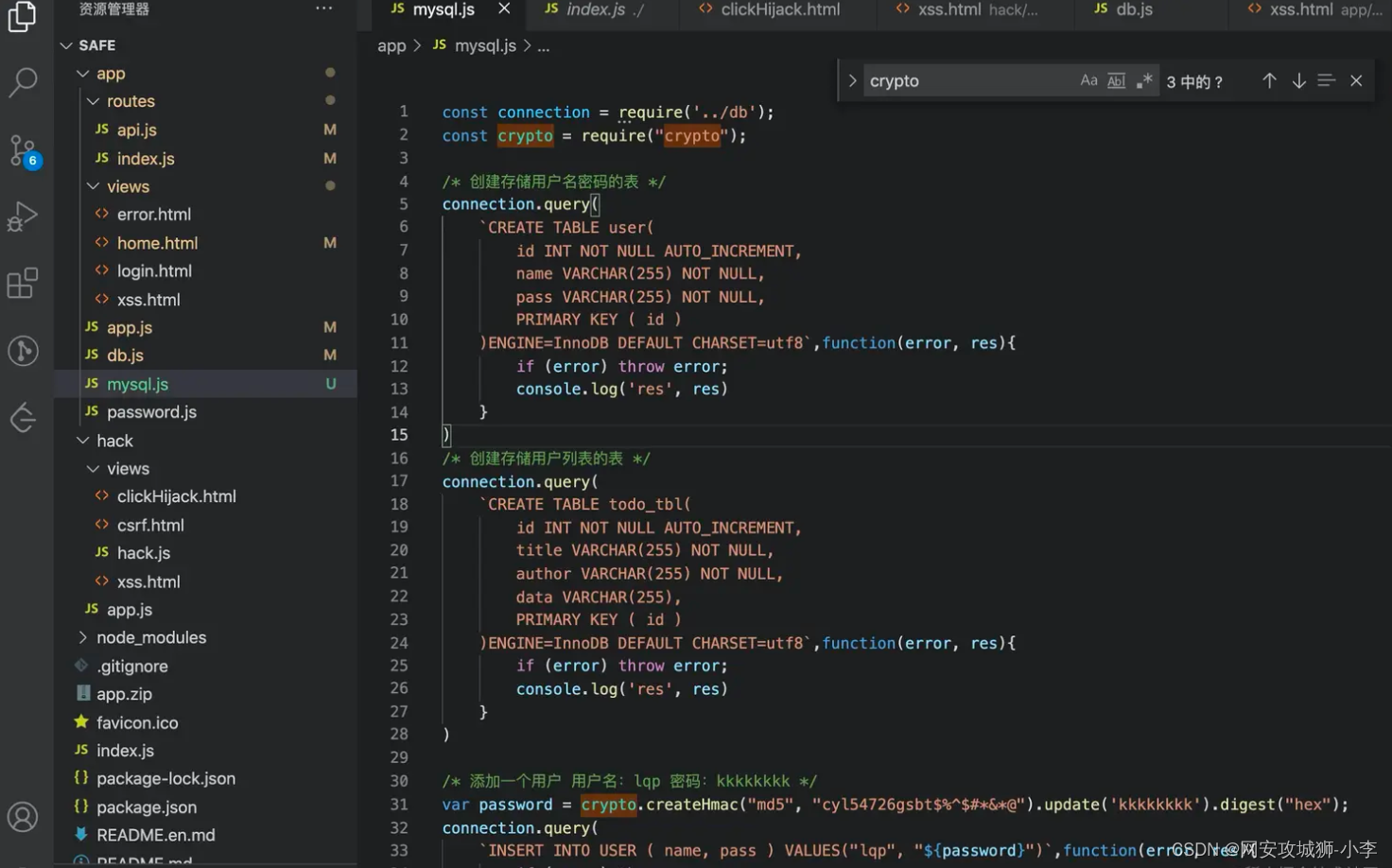Open the Search view in activity bar

pos(23,82)
